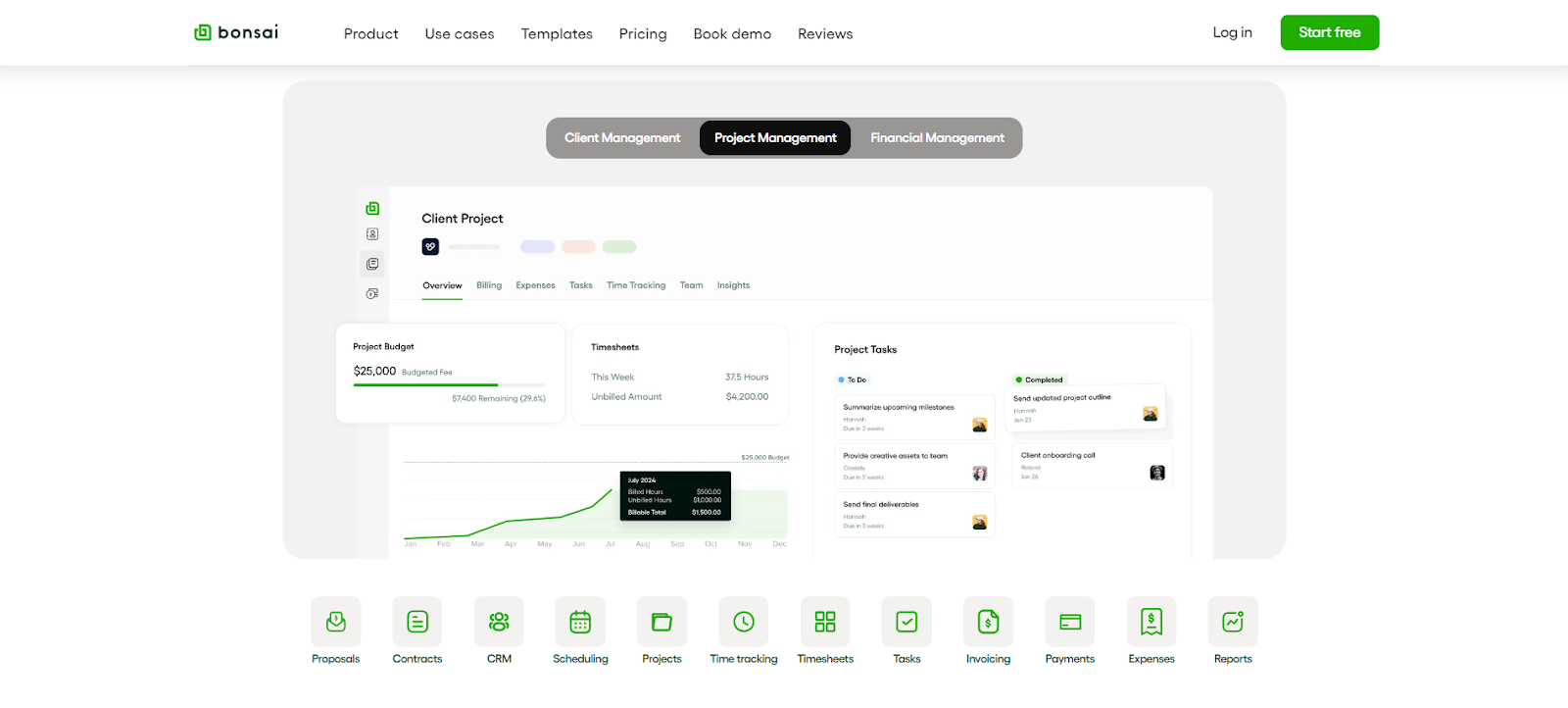Click the Client Project heart logo icon
This screenshot has width=1568, height=708.
tap(430, 247)
